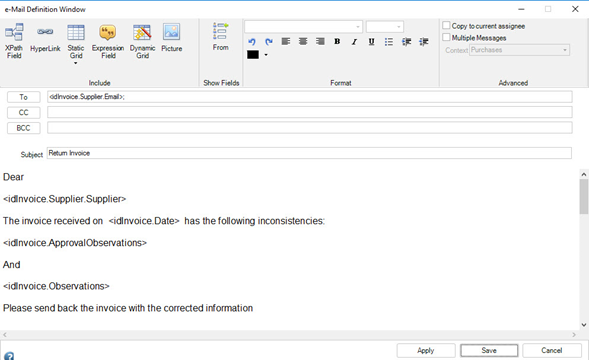The image size is (589, 360).
Task: Insert an Expression Field
Action: click(108, 41)
